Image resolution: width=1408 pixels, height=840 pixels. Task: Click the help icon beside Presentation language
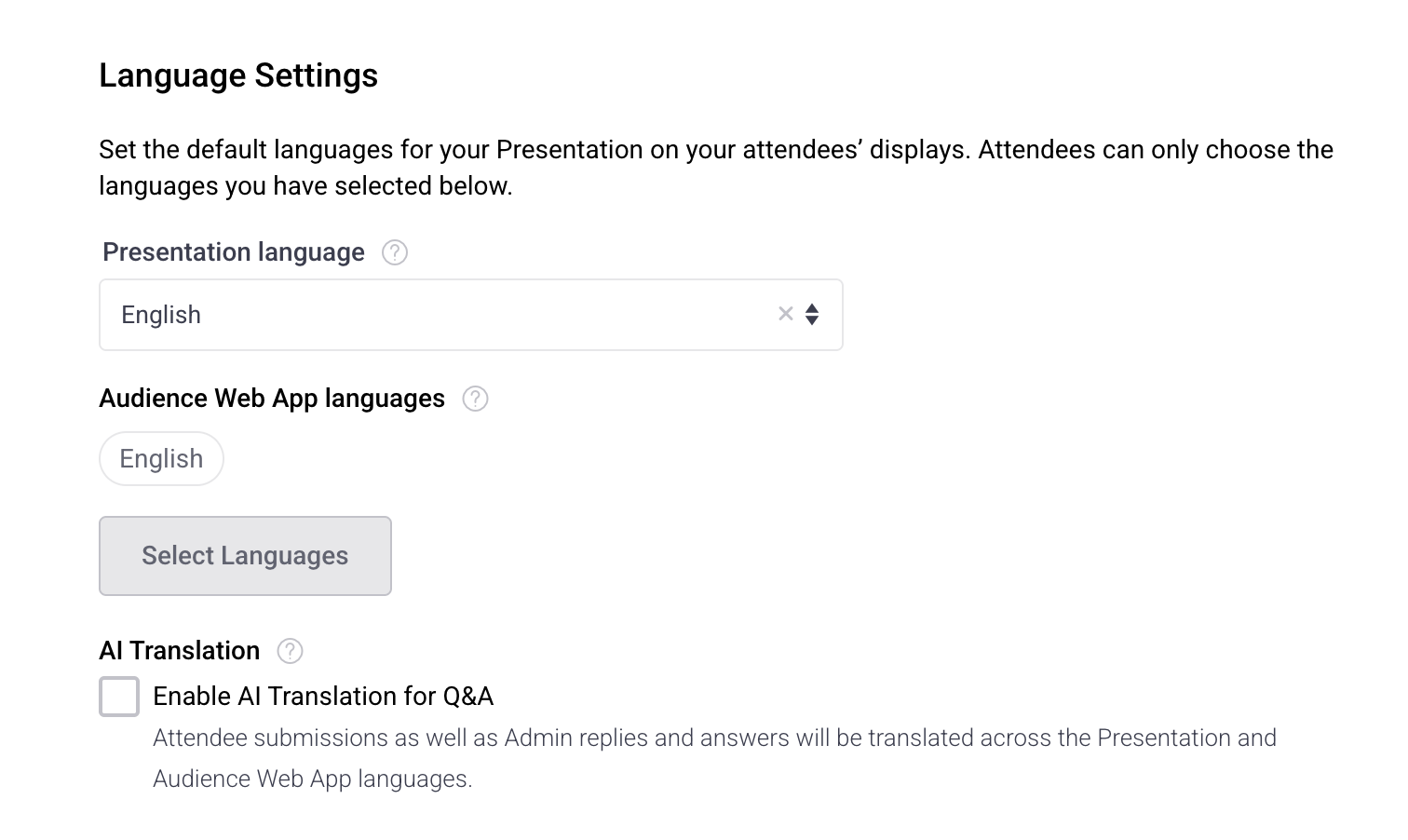click(395, 252)
